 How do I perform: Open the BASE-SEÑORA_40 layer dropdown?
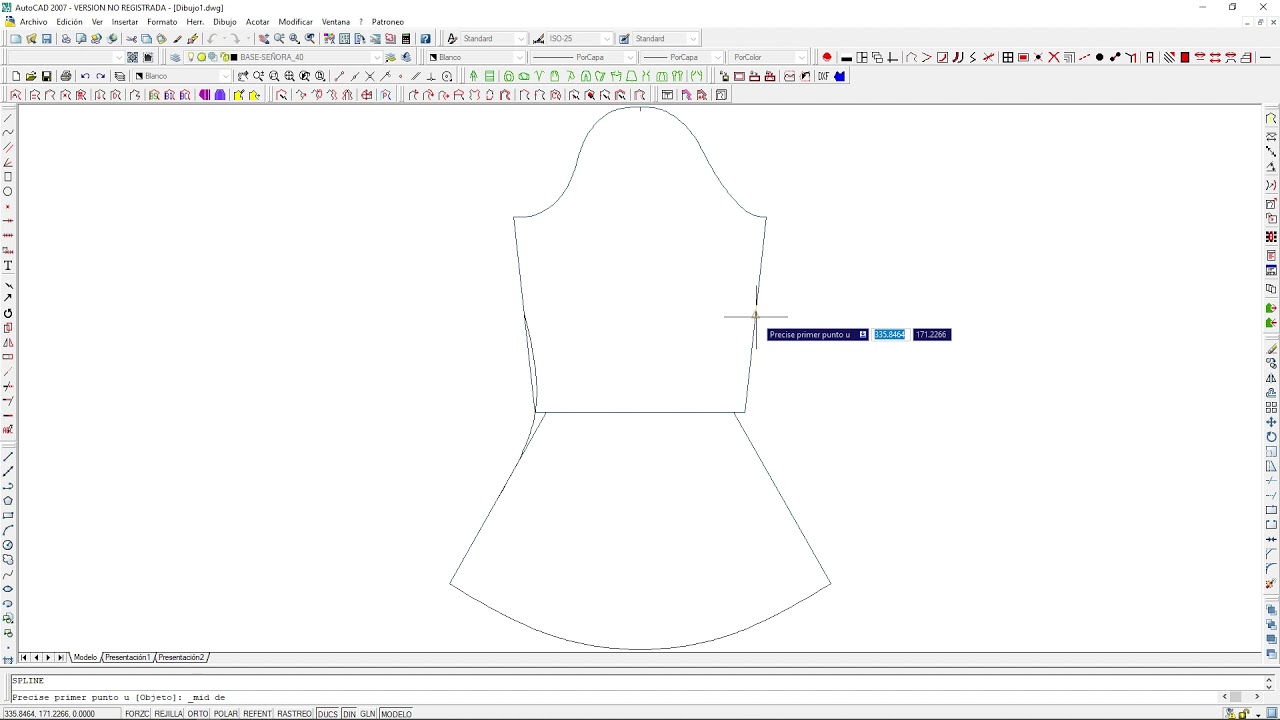376,57
